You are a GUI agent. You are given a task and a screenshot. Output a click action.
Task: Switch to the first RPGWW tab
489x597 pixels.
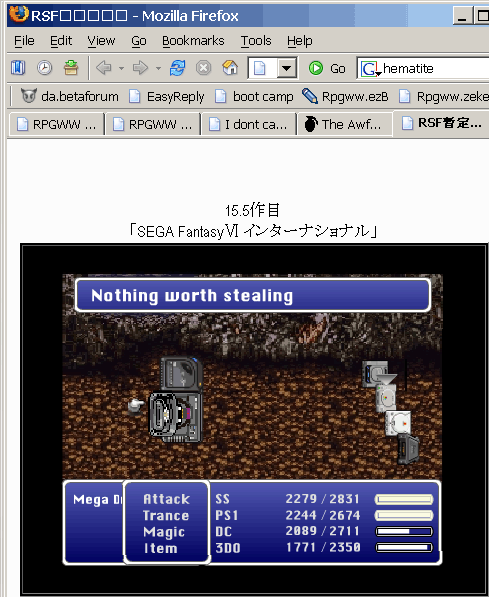(x=56, y=124)
